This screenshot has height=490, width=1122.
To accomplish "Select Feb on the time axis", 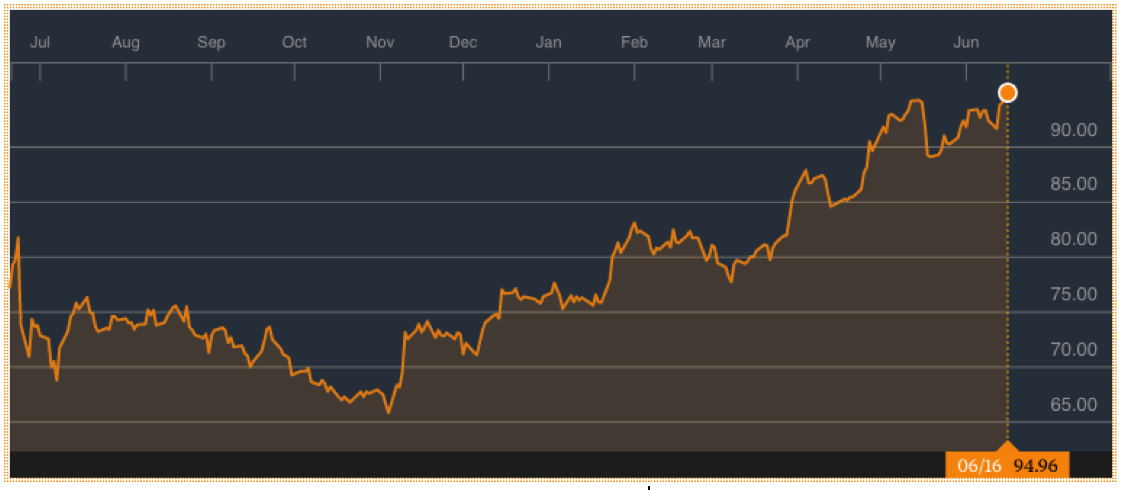I will 634,43.
